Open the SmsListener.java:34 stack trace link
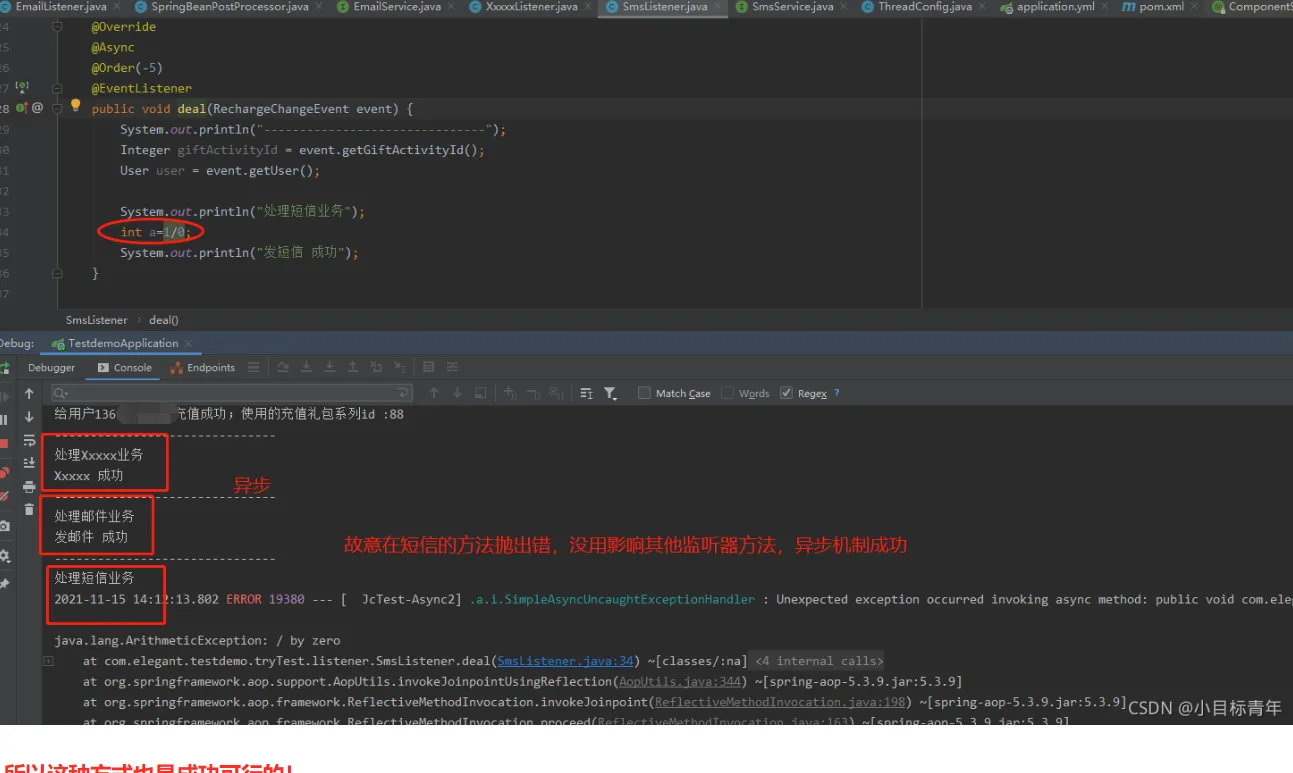The image size is (1293, 773). pyautogui.click(x=566, y=661)
